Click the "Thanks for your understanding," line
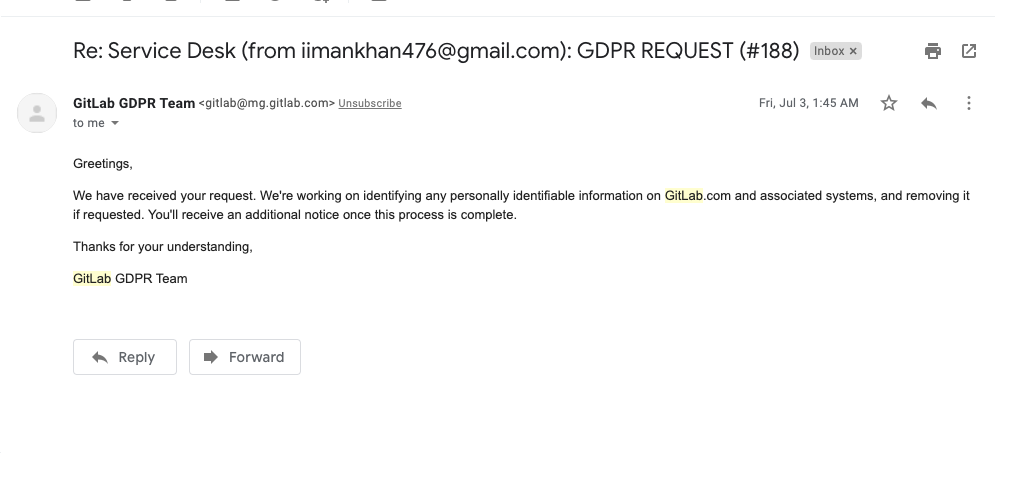 click(x=163, y=247)
